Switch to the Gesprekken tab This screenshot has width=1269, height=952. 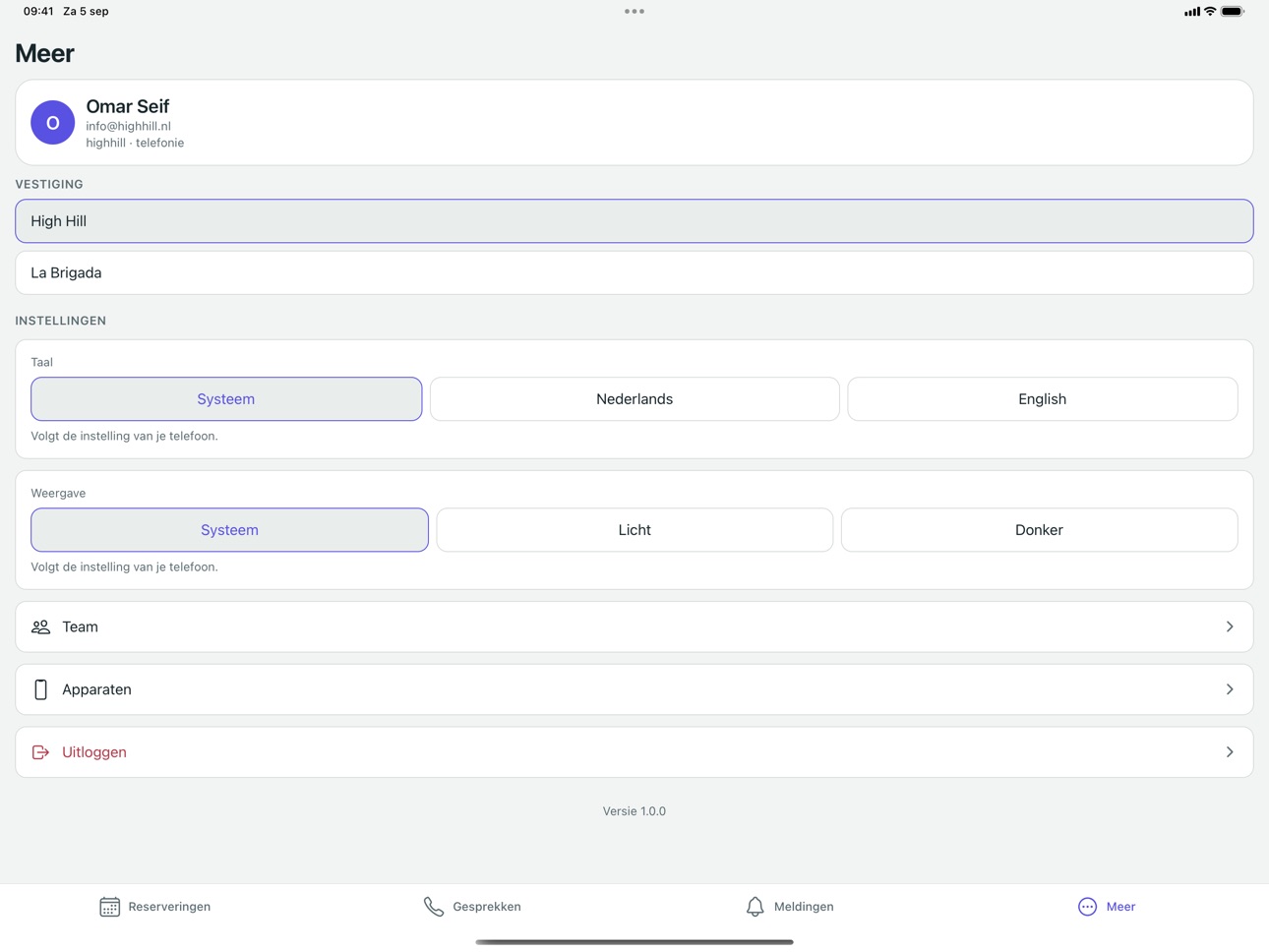click(x=472, y=907)
